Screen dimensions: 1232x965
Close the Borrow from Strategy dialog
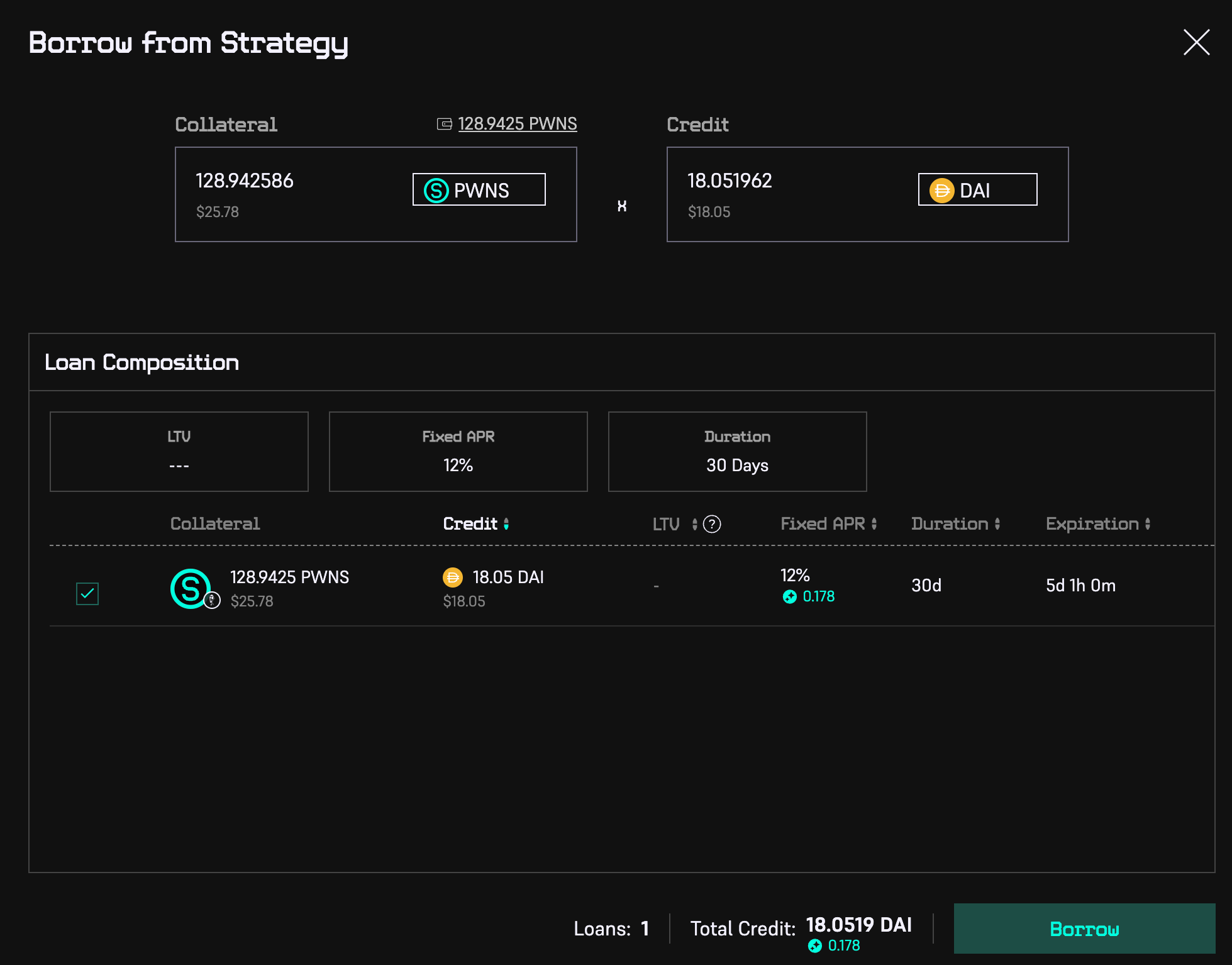click(1196, 43)
